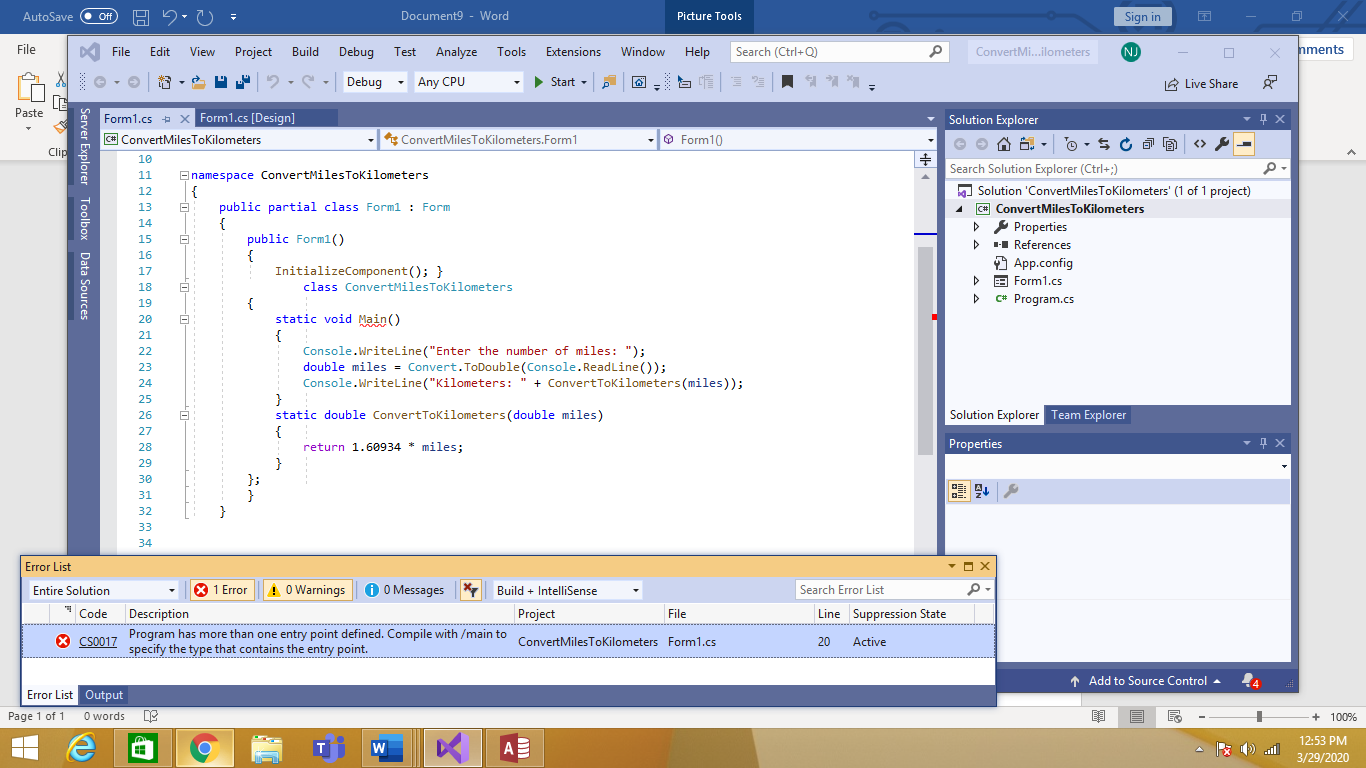Refresh the Solution Explorer
The image size is (1366, 768).
[1125, 144]
